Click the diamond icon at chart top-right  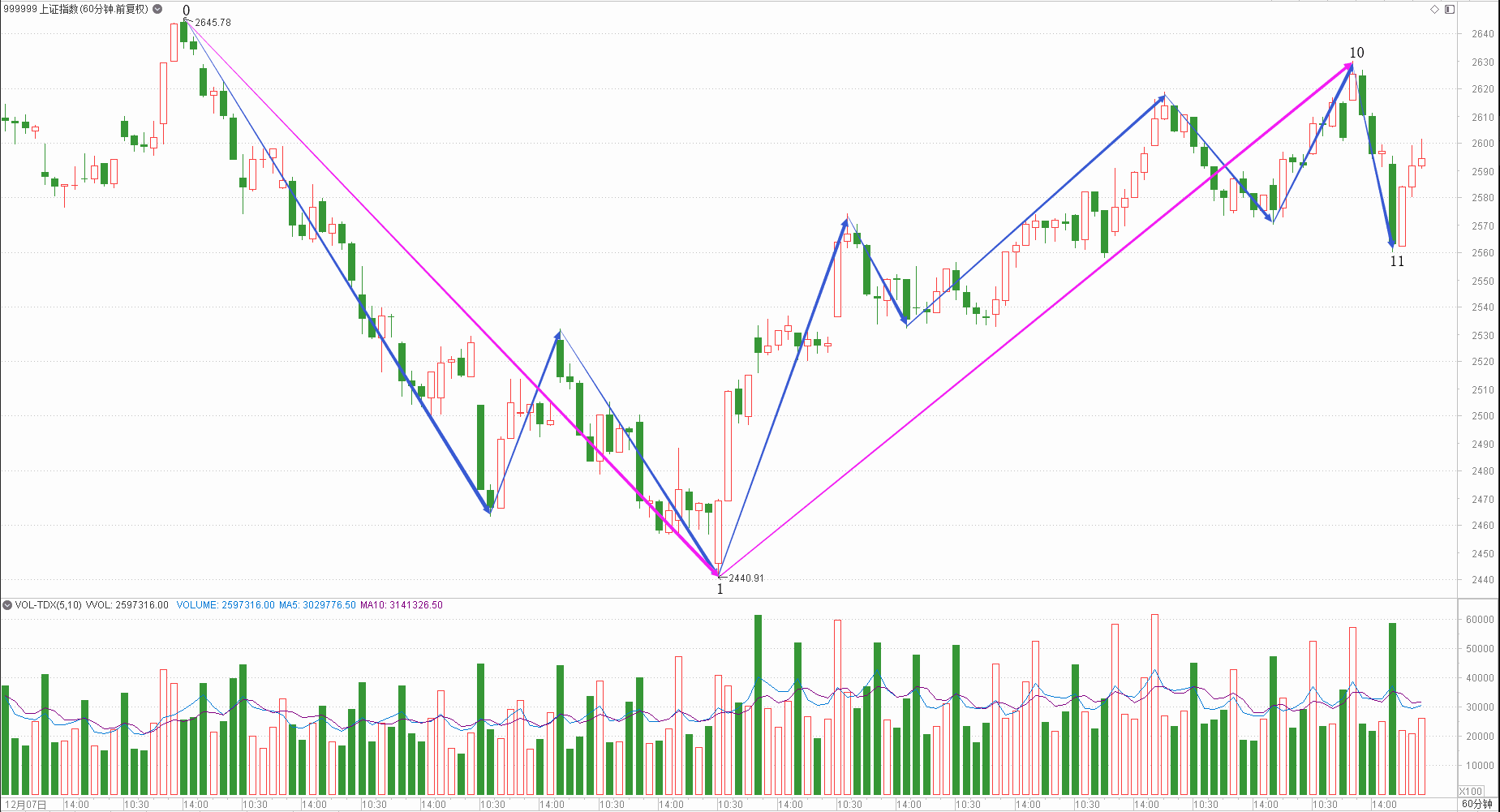(x=1434, y=9)
